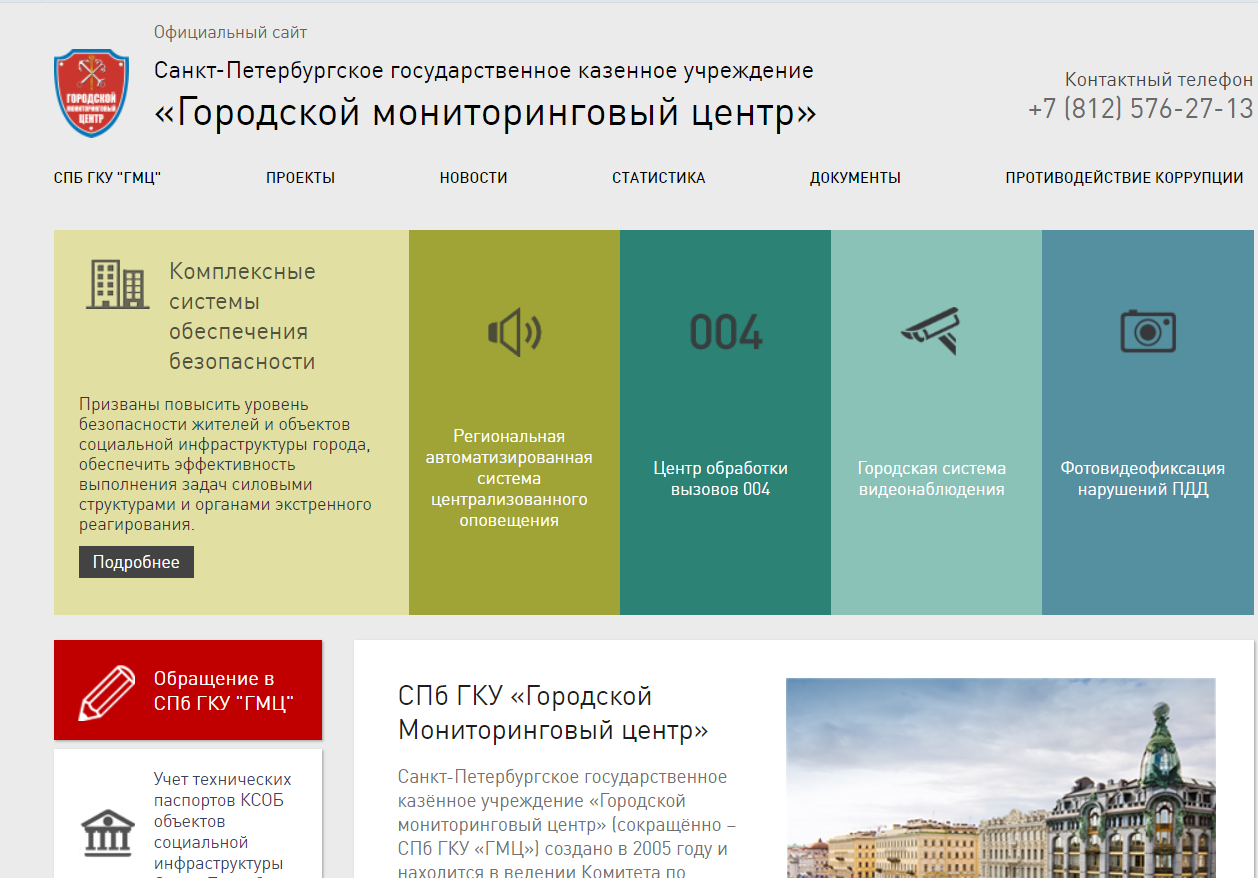Screen dimensions: 1258x878
Task: Select Документы in the navigation bar
Action: coord(855,178)
